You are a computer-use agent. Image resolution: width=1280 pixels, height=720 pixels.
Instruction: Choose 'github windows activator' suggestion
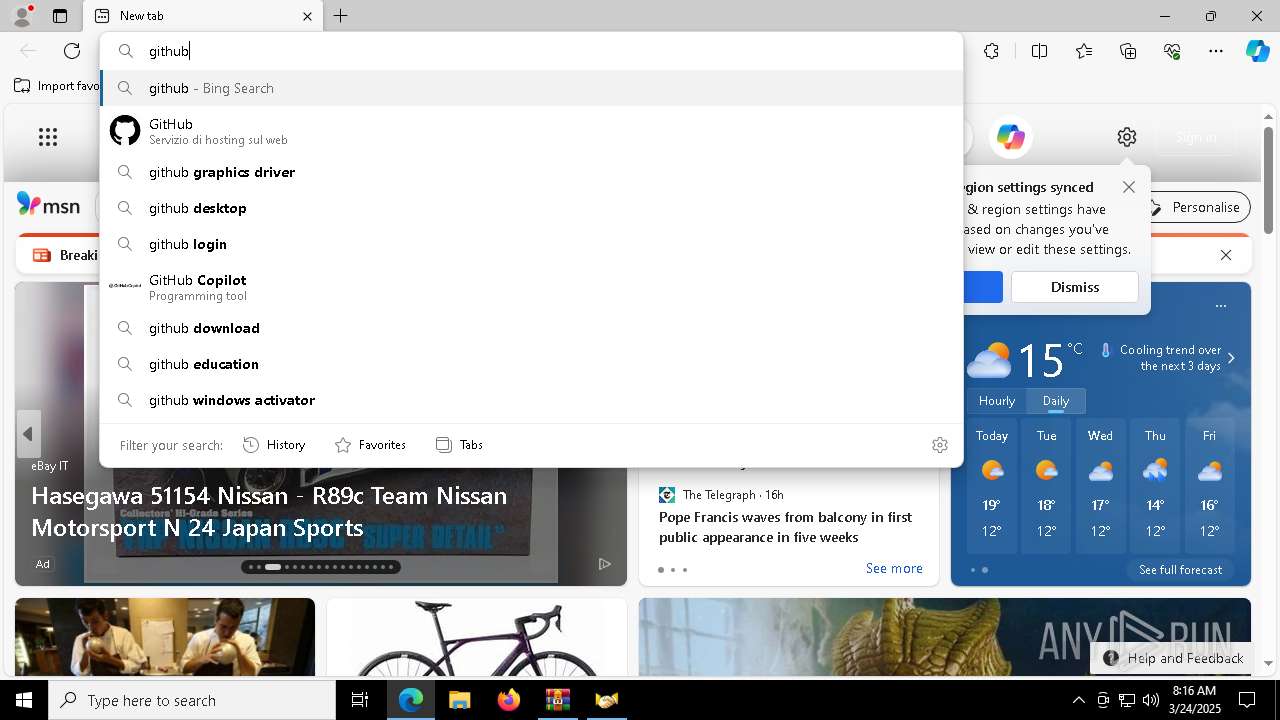tap(532, 400)
